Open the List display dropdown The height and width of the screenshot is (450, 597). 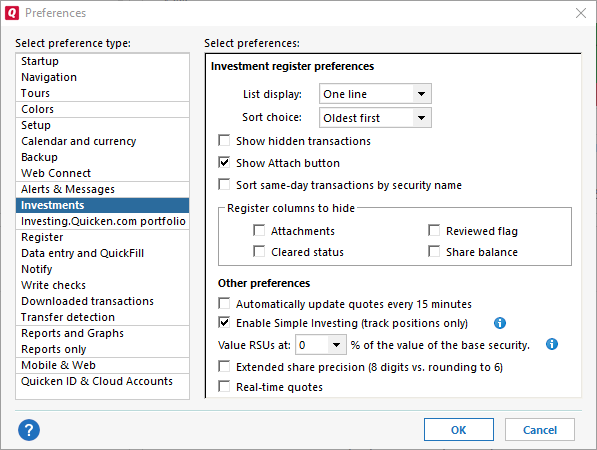tap(375, 94)
